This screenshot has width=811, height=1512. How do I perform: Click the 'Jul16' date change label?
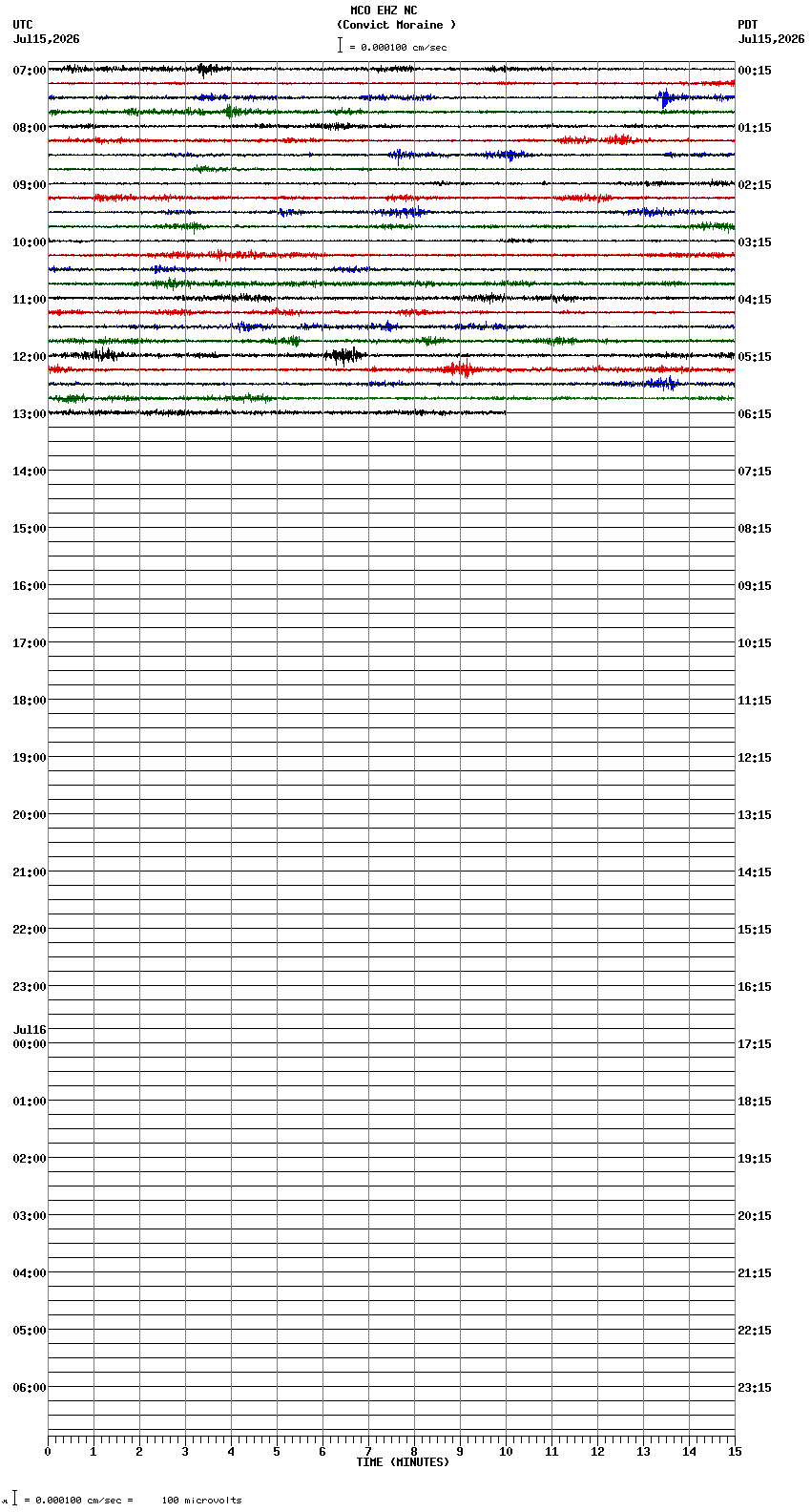30,1030
